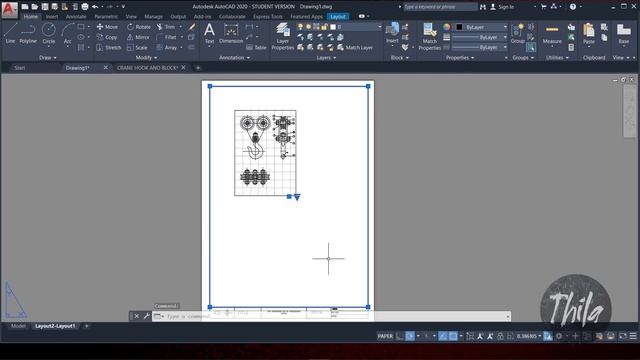Click the black ByLayer color swatch
This screenshot has height=360, width=640.
pos(459,27)
